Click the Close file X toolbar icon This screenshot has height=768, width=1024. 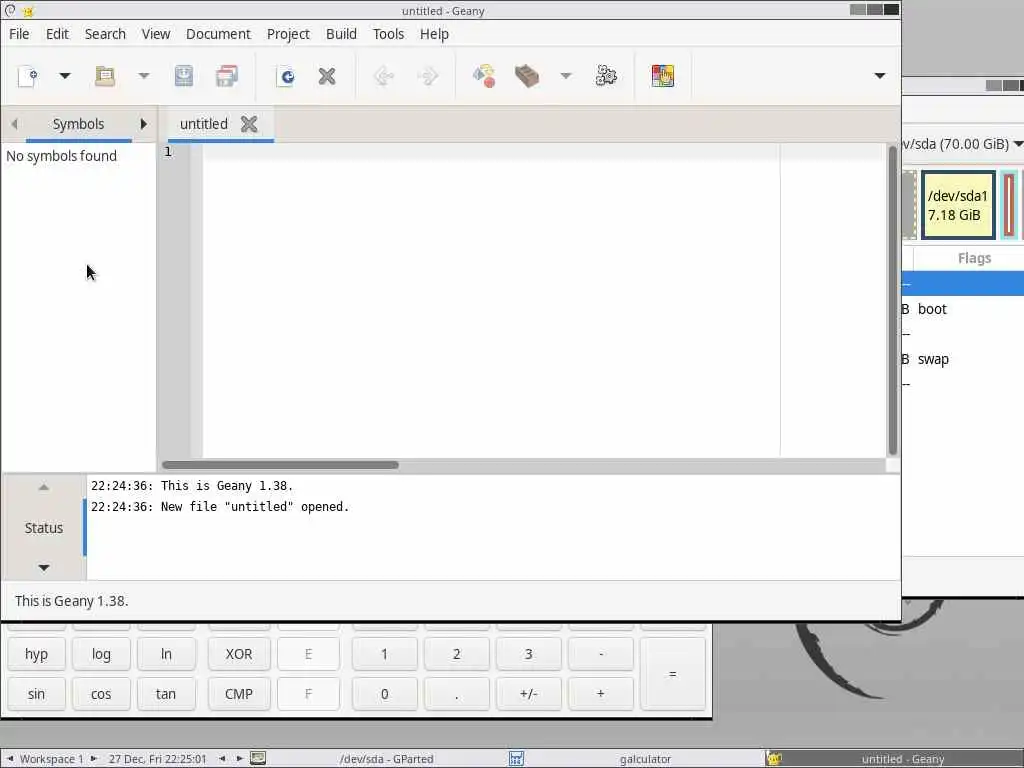(x=327, y=76)
